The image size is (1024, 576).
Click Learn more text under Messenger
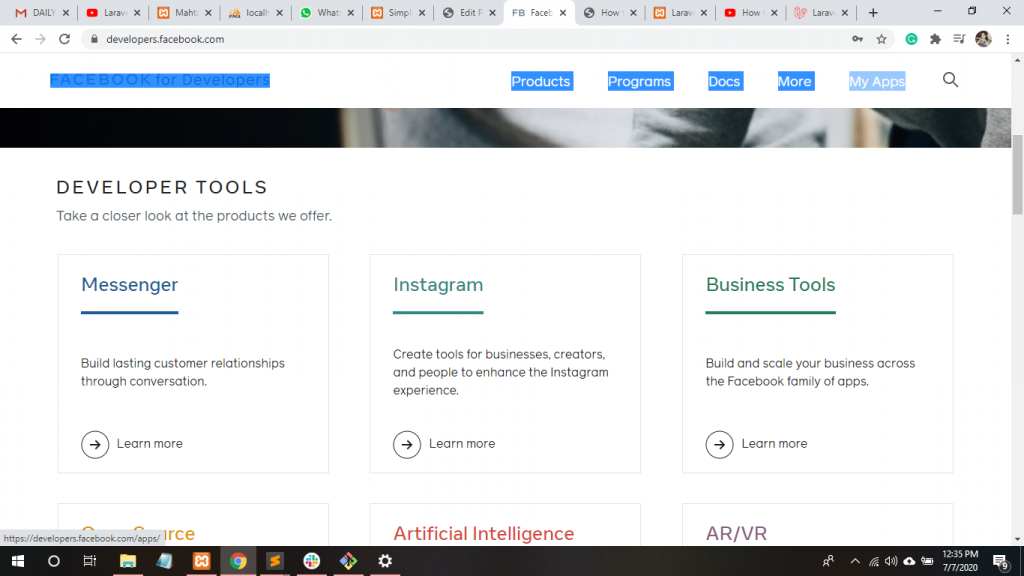pos(150,443)
